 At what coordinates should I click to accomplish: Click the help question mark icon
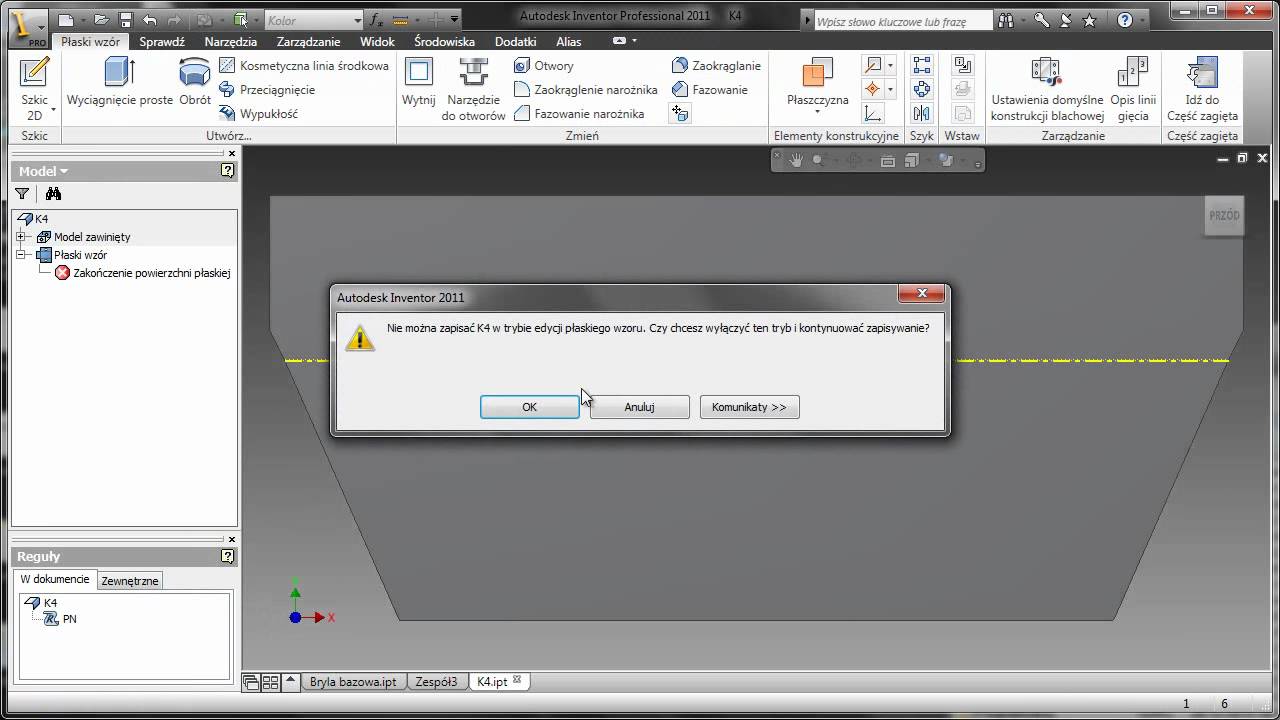point(1125,20)
